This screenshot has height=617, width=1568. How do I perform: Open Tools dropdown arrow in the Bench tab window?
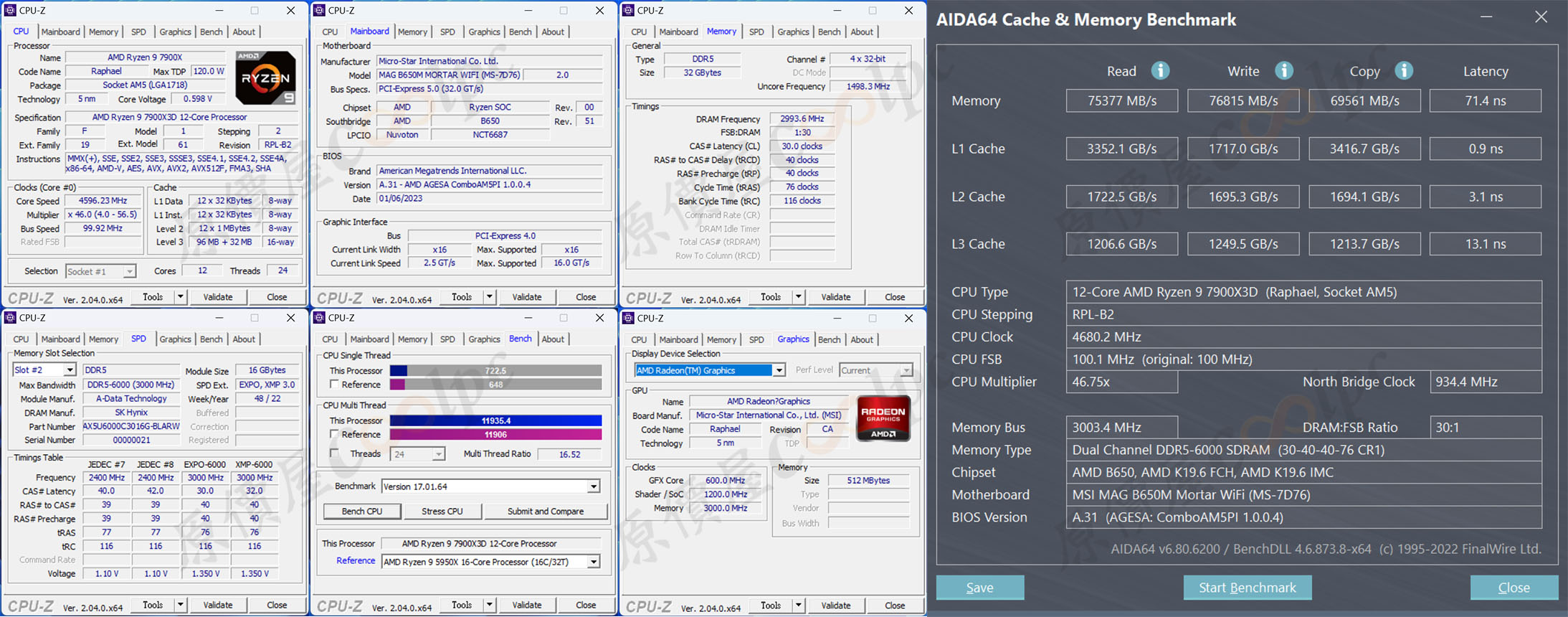tap(490, 605)
